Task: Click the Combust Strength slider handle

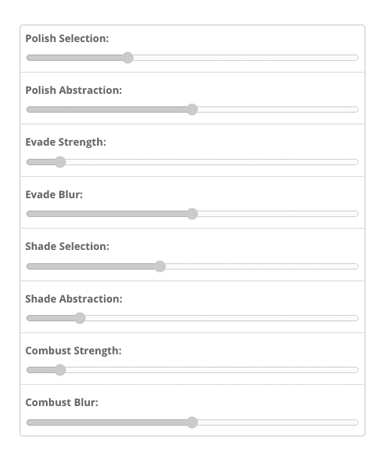Action: pyautogui.click(x=60, y=370)
